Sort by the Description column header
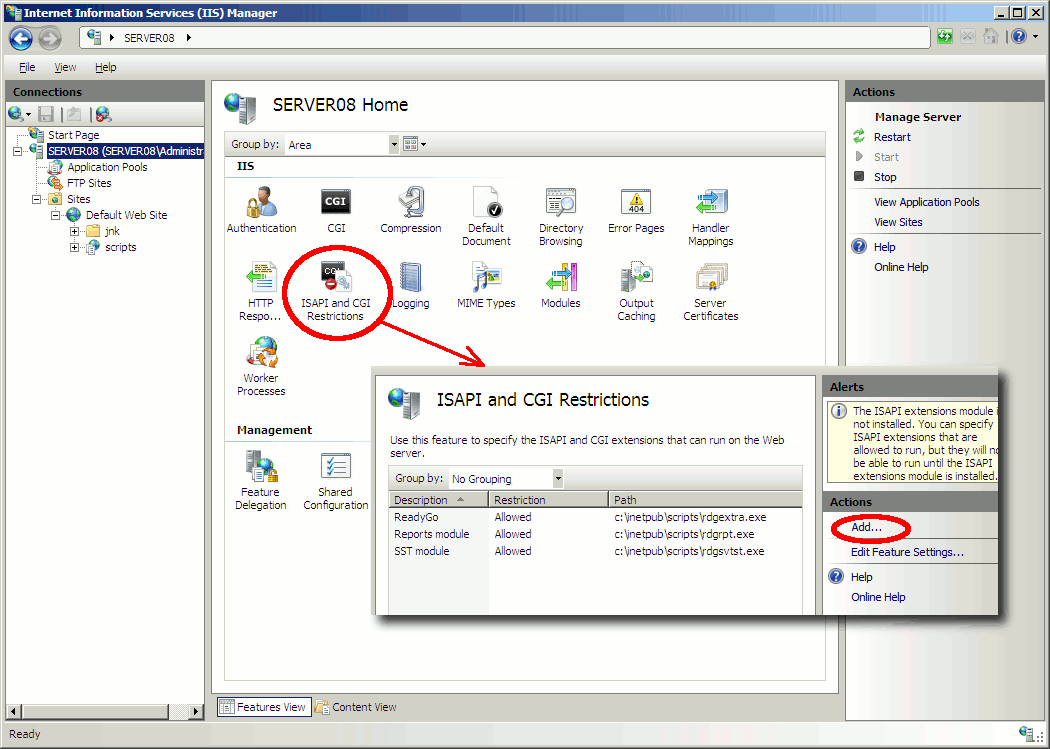The height and width of the screenshot is (749, 1050). tap(439, 499)
